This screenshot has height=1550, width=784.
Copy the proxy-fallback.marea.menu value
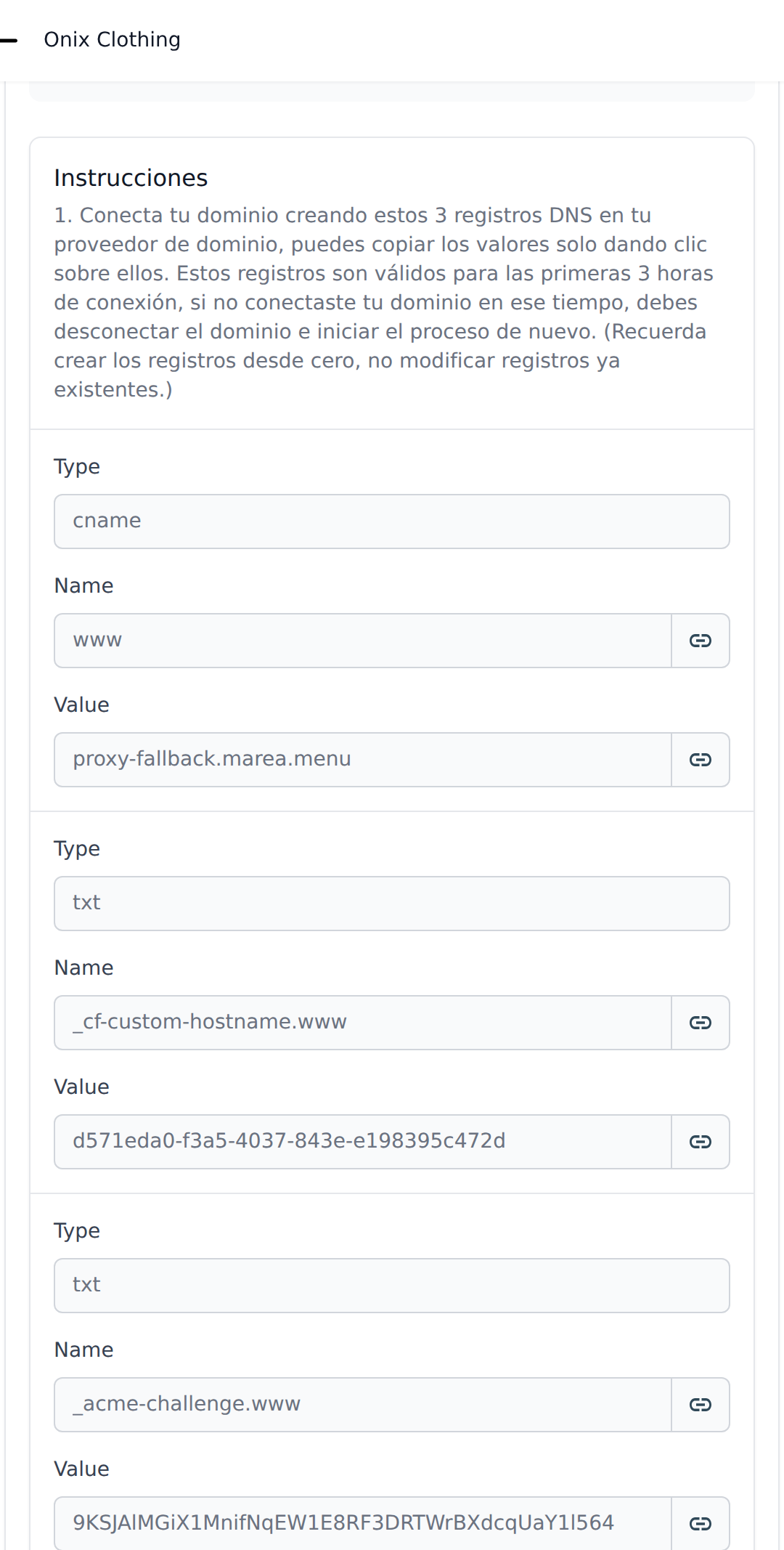coord(700,760)
